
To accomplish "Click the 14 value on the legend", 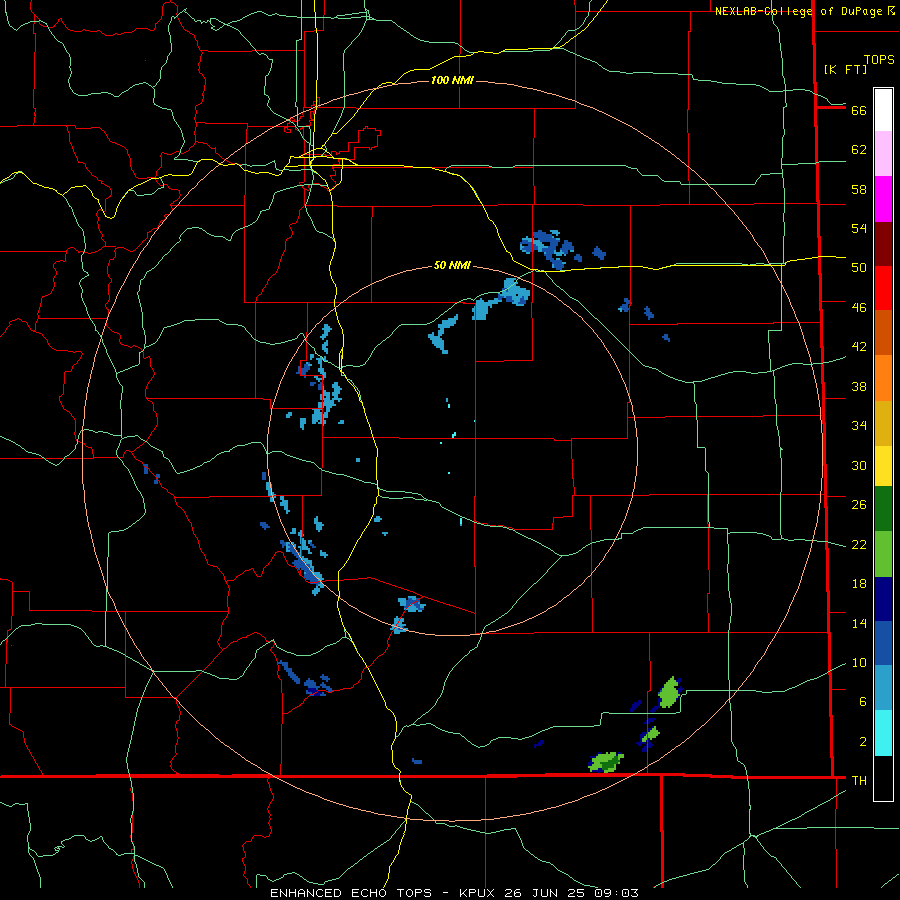I will [x=859, y=623].
